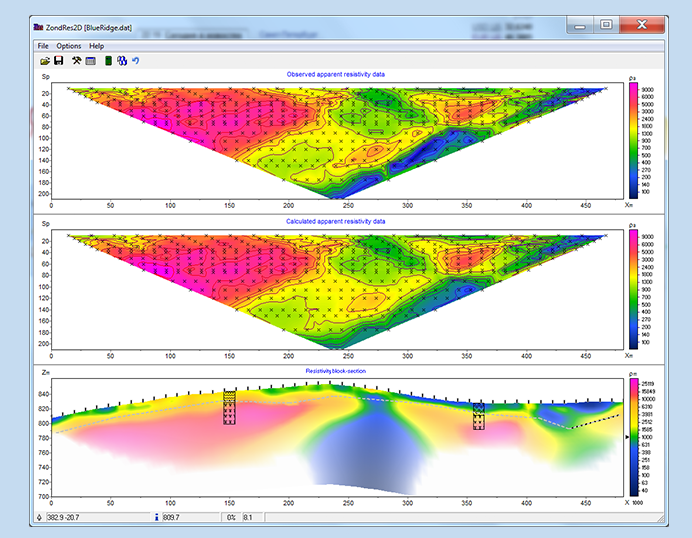Open the Options menu
692x538 pixels.
(69, 46)
